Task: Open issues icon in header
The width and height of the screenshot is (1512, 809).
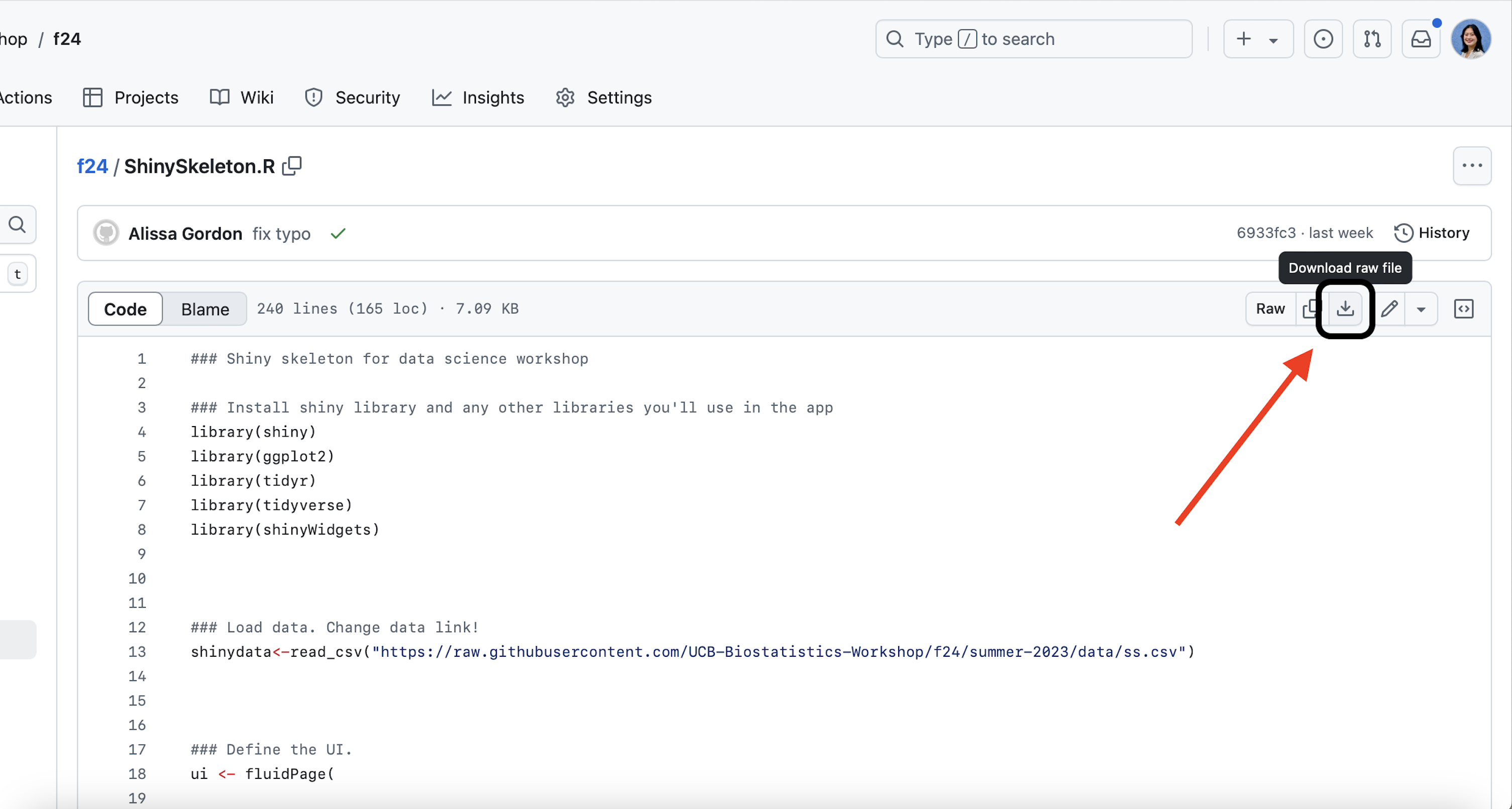Action: 1323,39
